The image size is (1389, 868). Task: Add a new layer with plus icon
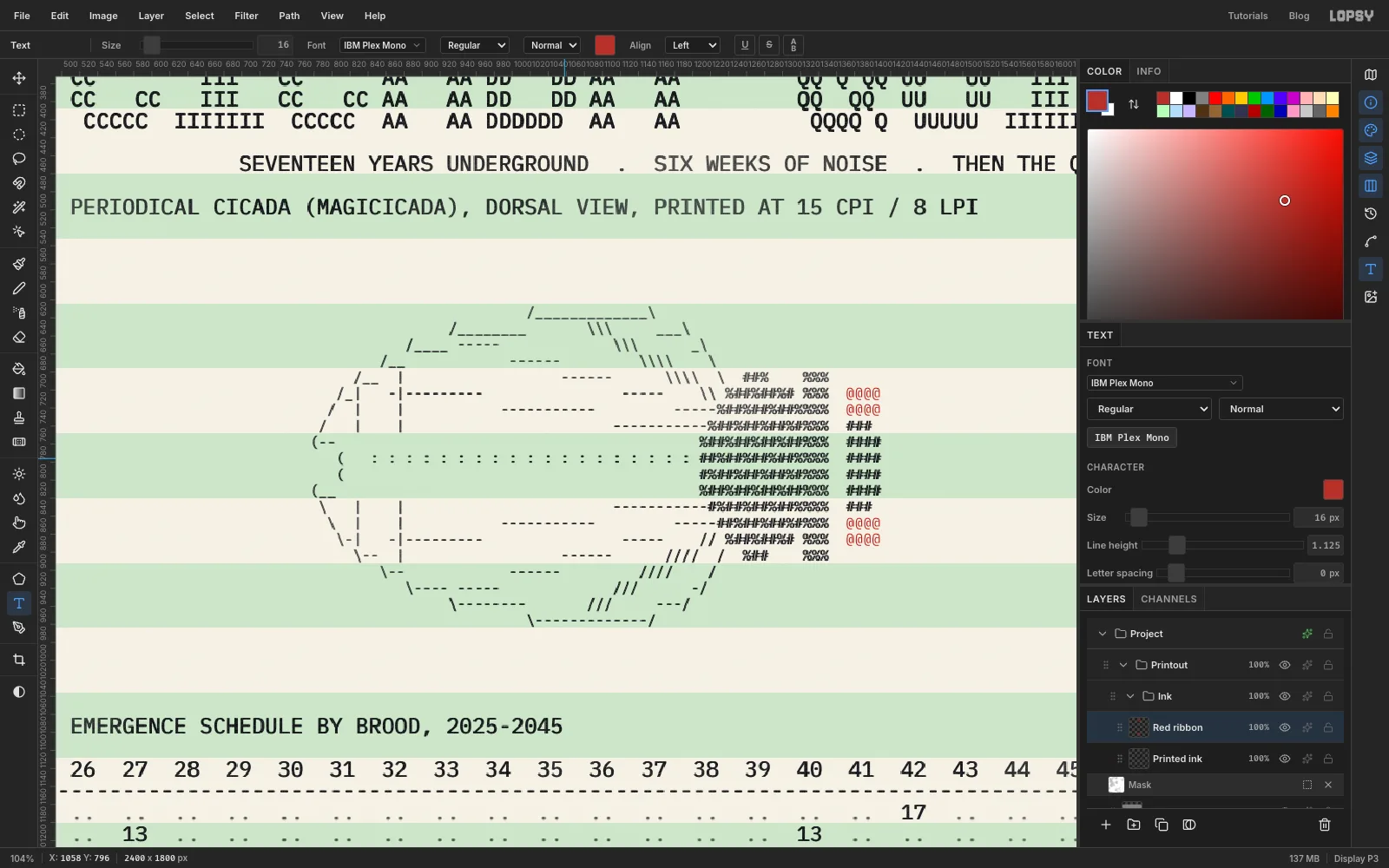(1106, 825)
